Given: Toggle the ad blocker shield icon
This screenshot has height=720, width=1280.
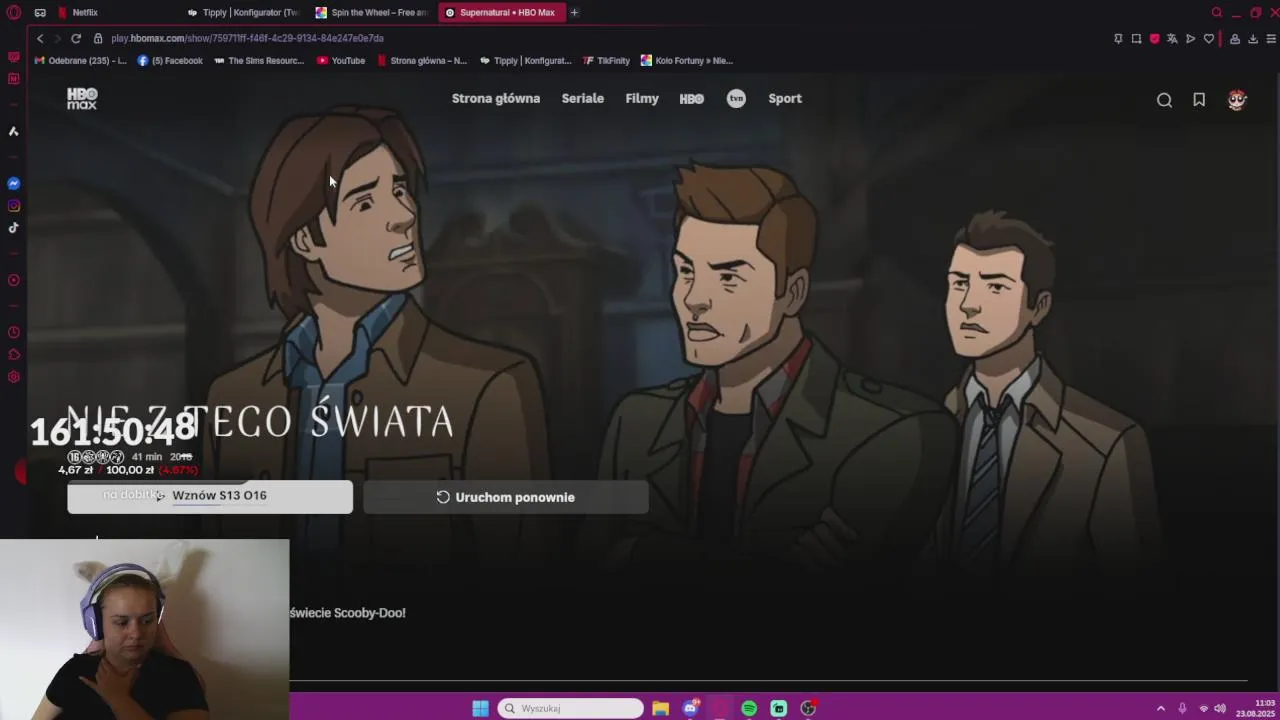Looking at the screenshot, I should coord(1154,38).
